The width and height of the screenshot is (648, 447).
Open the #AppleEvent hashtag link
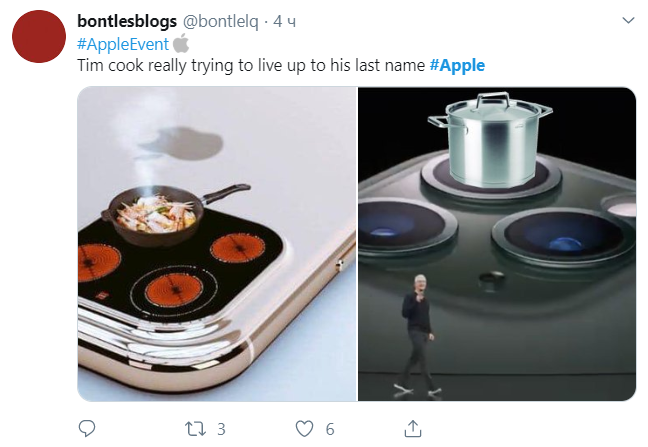pyautogui.click(x=123, y=44)
